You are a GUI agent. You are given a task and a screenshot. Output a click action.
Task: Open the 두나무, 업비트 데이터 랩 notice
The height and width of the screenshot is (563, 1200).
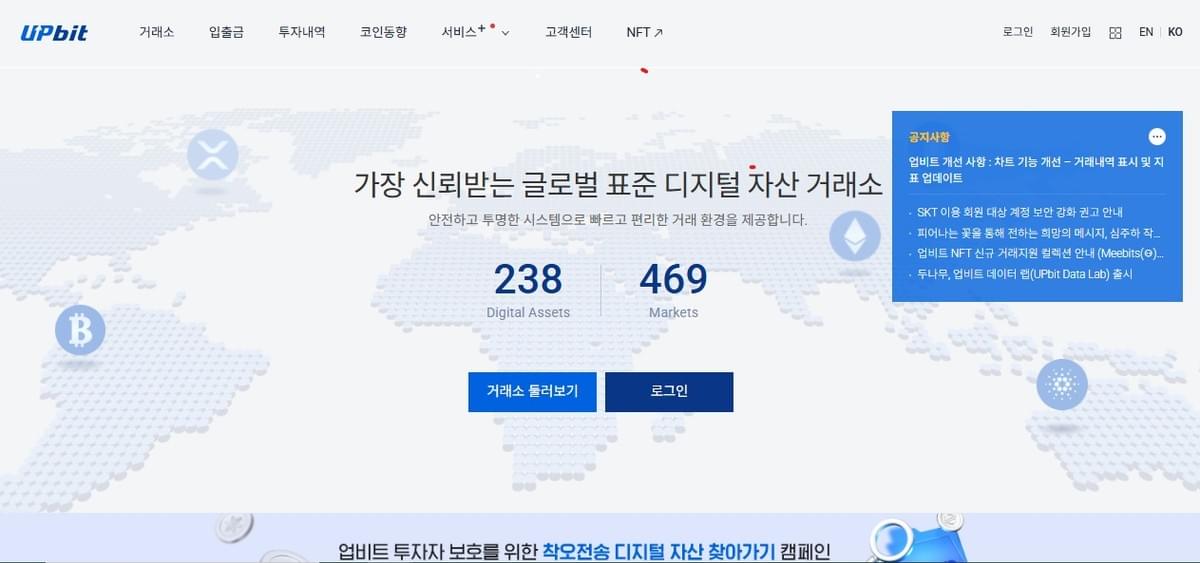tap(1025, 273)
